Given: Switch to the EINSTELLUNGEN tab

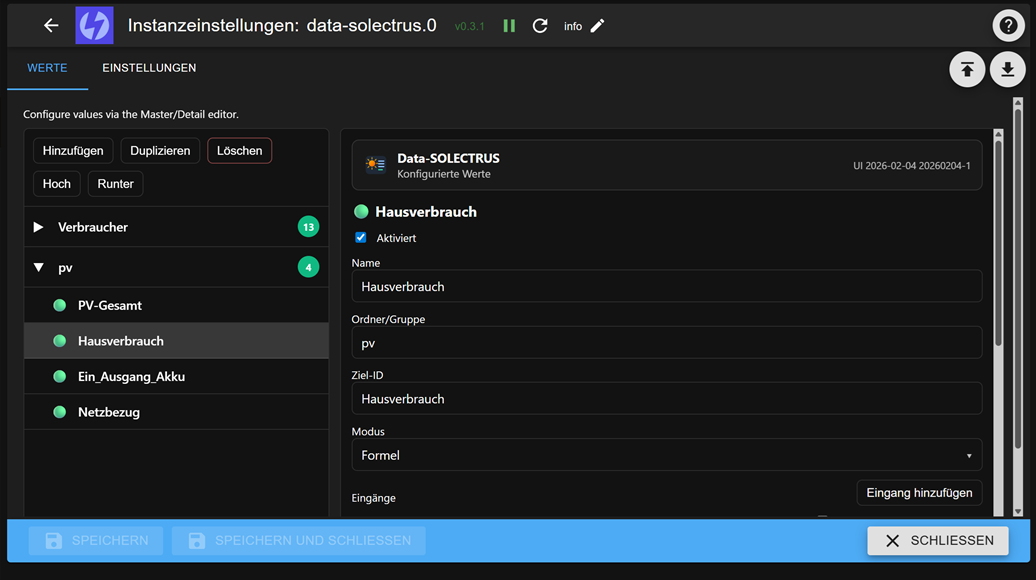Looking at the screenshot, I should (149, 68).
